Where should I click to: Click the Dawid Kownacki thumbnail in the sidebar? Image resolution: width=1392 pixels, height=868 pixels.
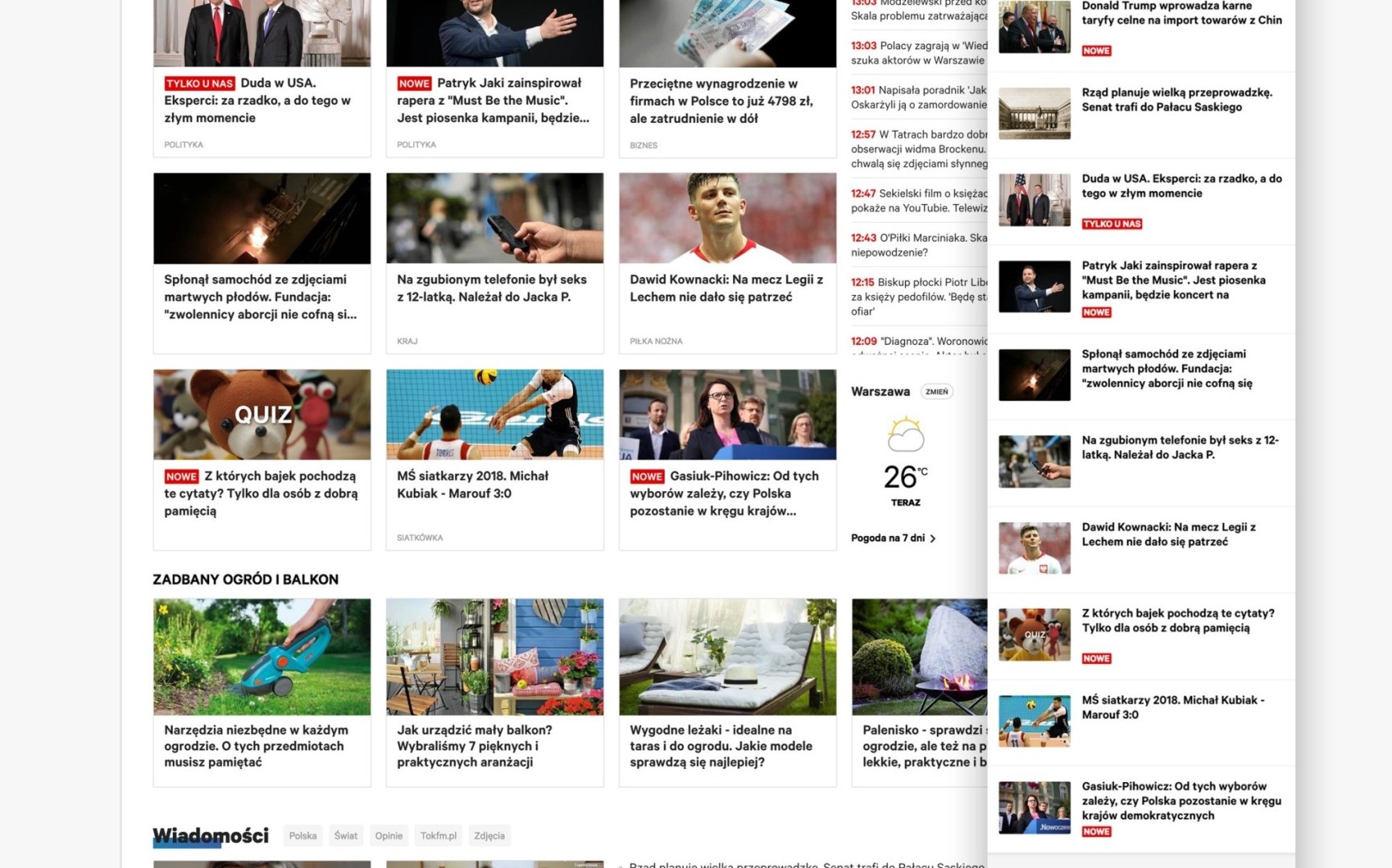pyautogui.click(x=1034, y=548)
